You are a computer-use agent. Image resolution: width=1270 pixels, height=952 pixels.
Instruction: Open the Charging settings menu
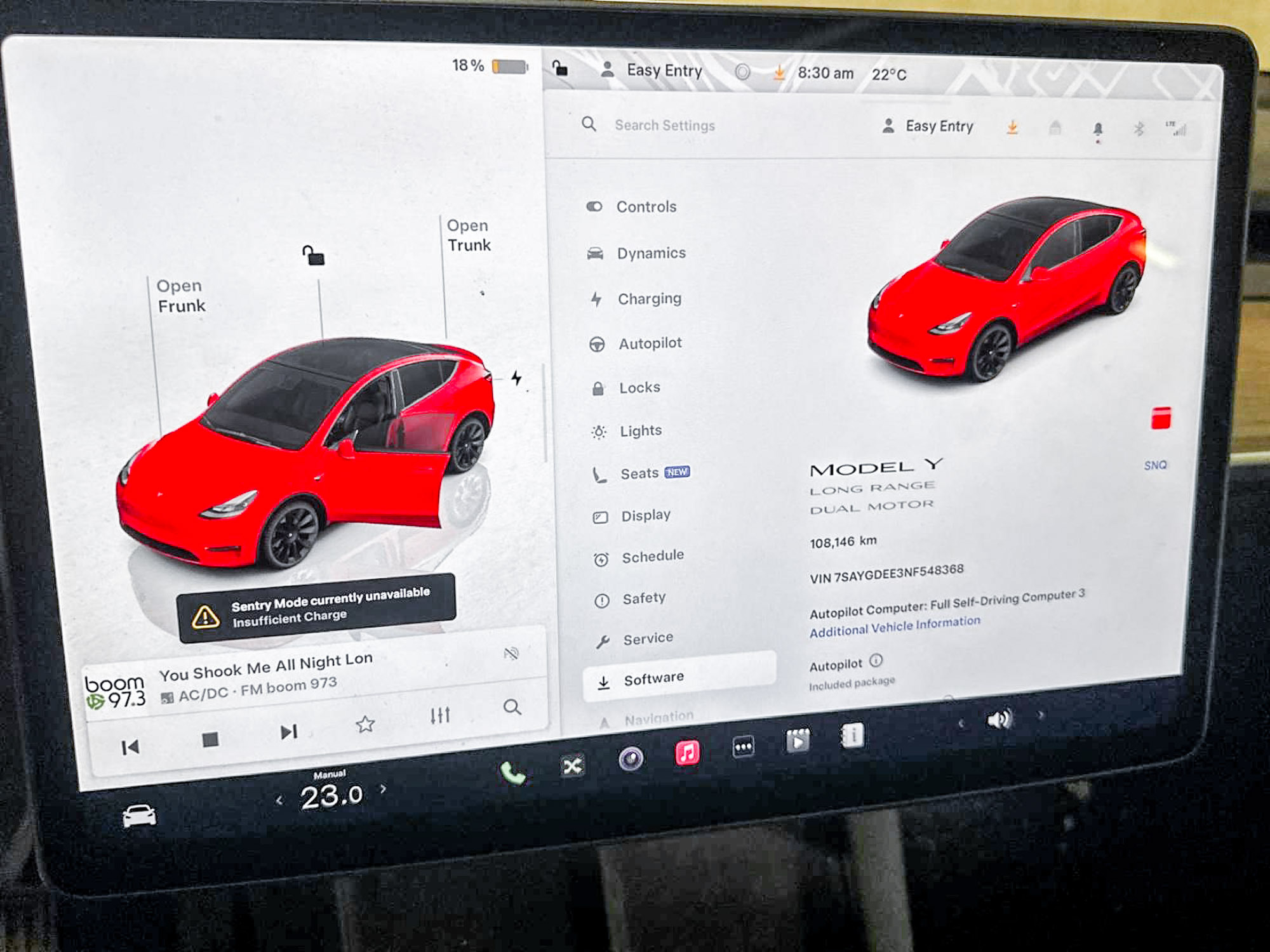point(649,299)
